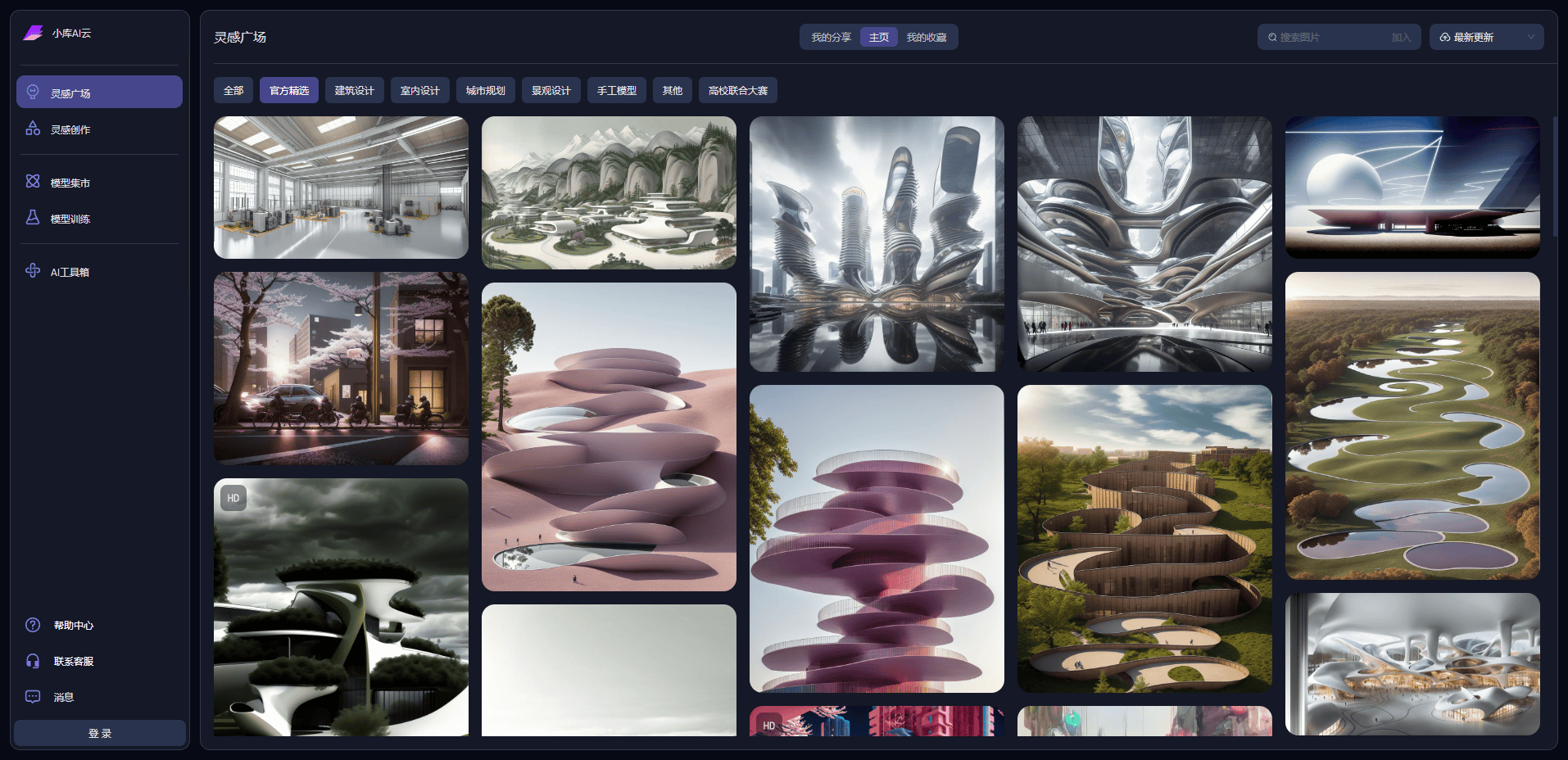Open 灵感创作 via its sidebar icon

pos(33,129)
